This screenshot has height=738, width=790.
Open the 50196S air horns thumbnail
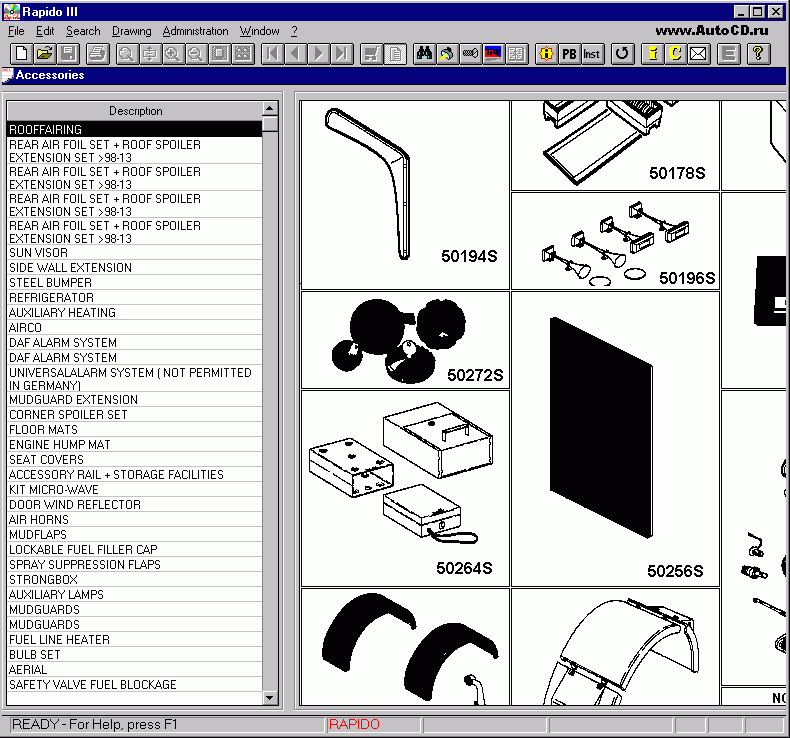tap(615, 241)
